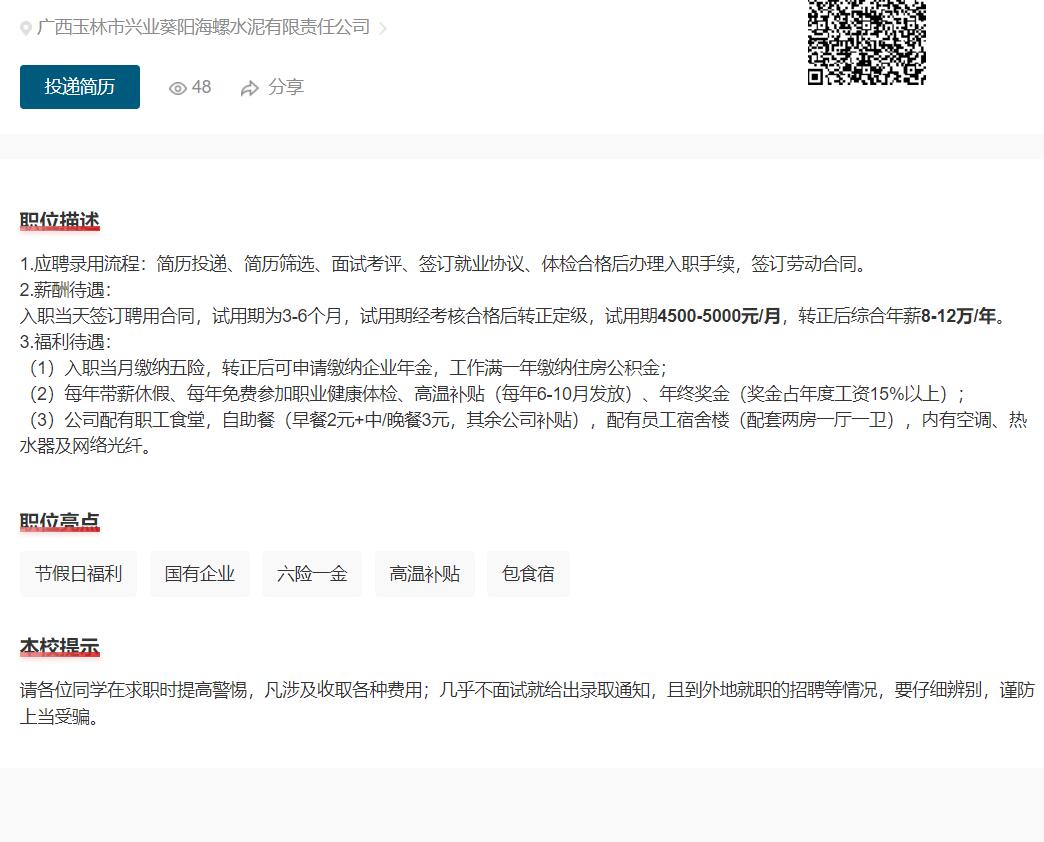Screen dimensions: 1044x842
Task: Click the eye view-count icon
Action: [178, 88]
